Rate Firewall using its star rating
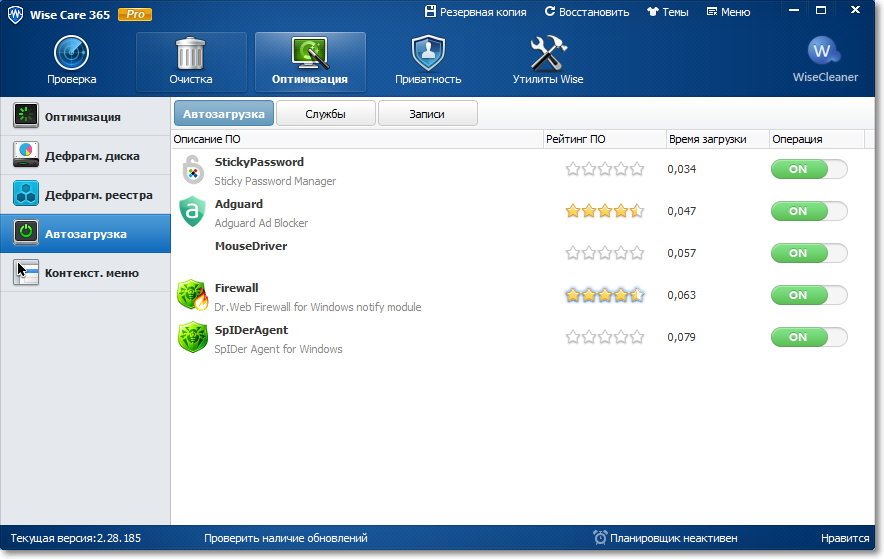This screenshot has height=559, width=884. click(x=604, y=296)
